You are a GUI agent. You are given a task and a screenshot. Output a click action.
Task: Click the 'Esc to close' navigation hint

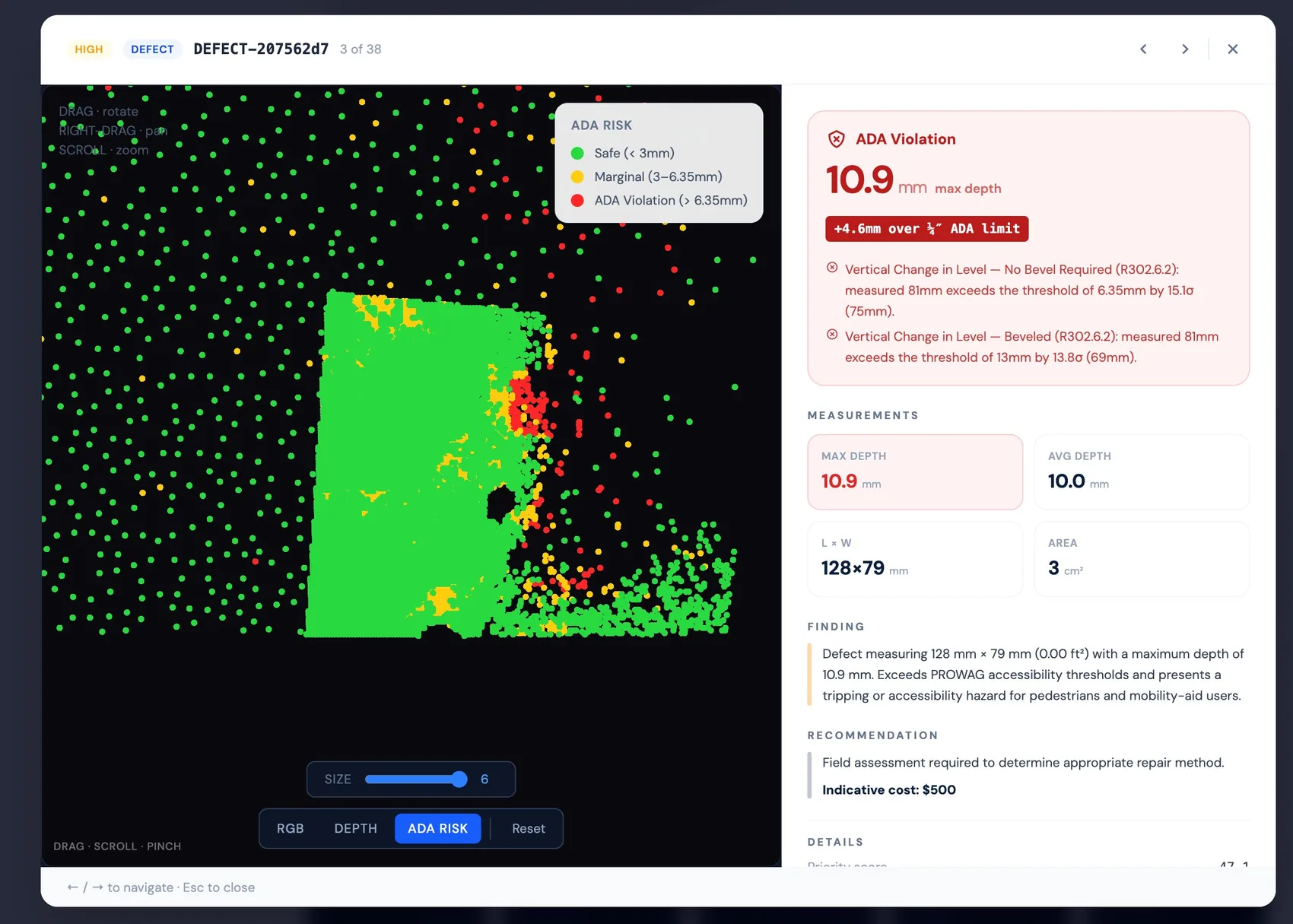218,887
